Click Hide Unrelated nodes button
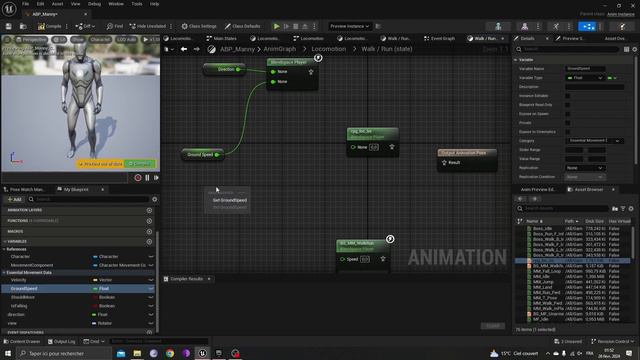640x360 pixels. (147, 26)
